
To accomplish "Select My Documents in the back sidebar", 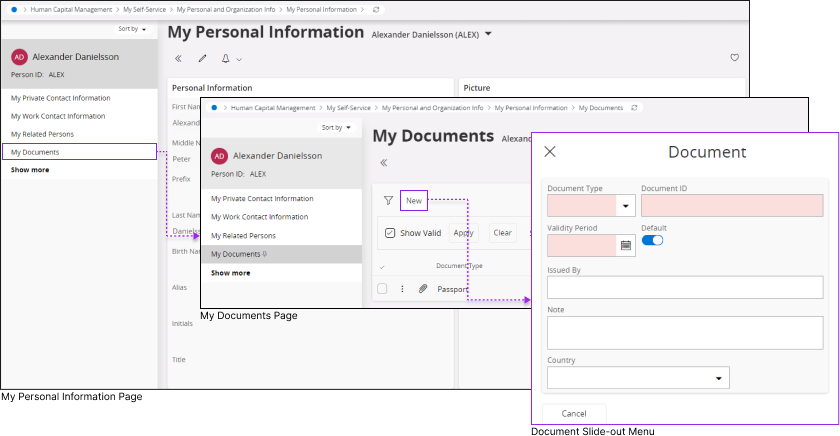I will click(35, 152).
